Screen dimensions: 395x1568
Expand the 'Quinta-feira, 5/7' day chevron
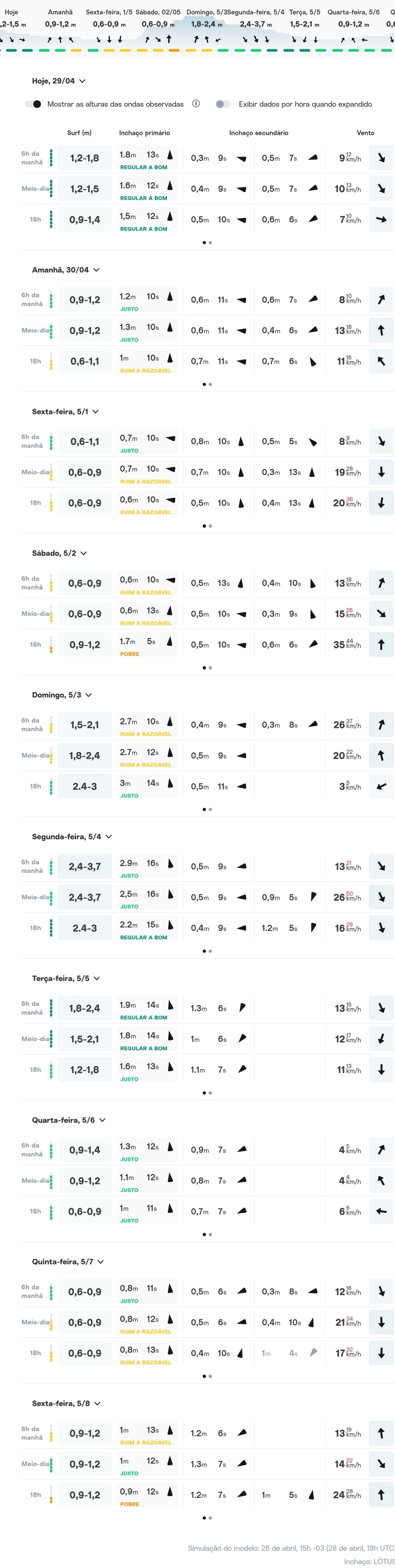pos(101,1262)
